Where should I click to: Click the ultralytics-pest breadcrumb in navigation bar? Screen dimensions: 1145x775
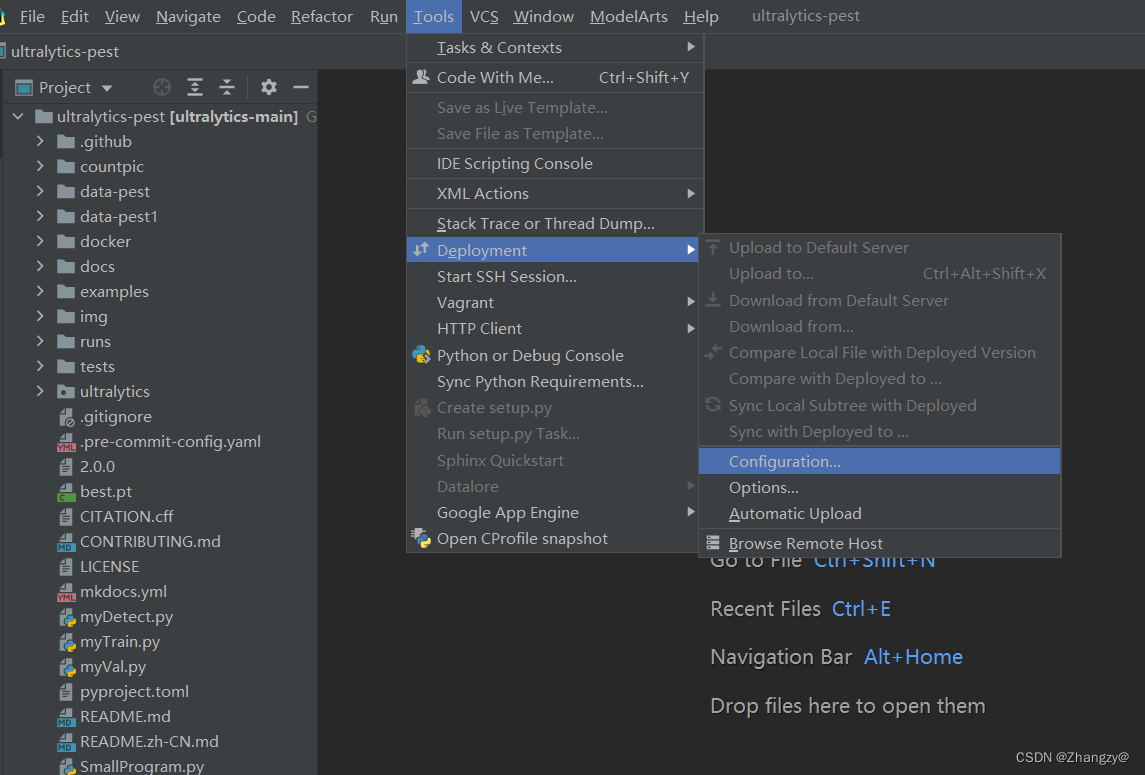pyautogui.click(x=64, y=51)
